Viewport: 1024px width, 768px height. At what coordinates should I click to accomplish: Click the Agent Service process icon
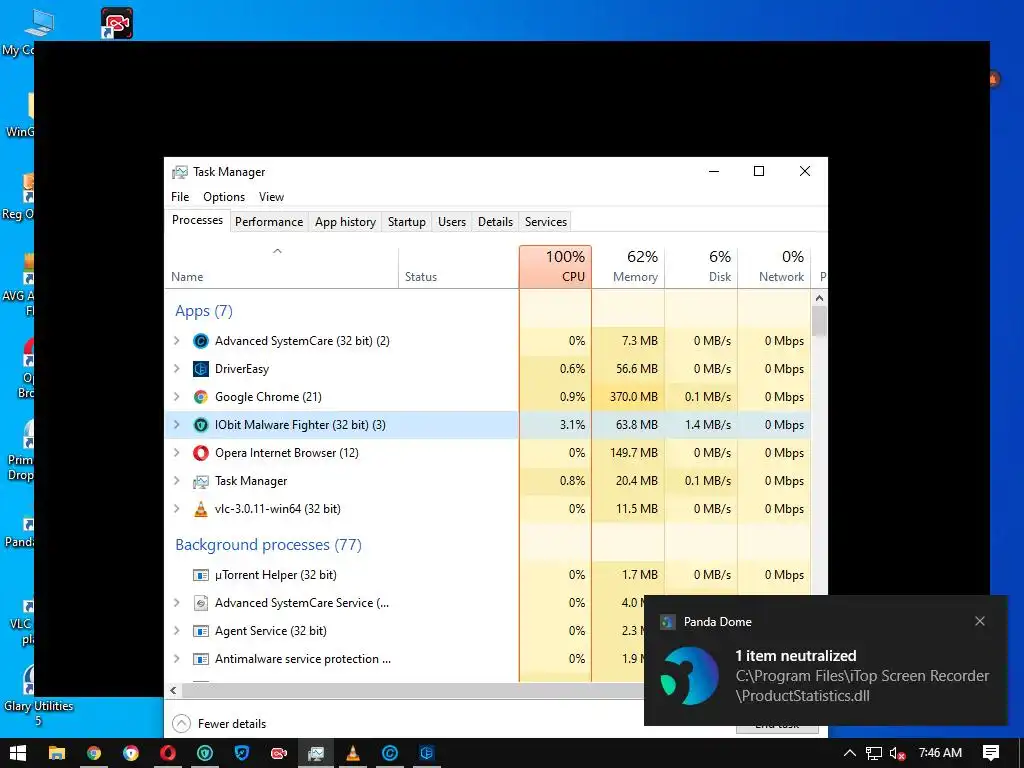[200, 632]
